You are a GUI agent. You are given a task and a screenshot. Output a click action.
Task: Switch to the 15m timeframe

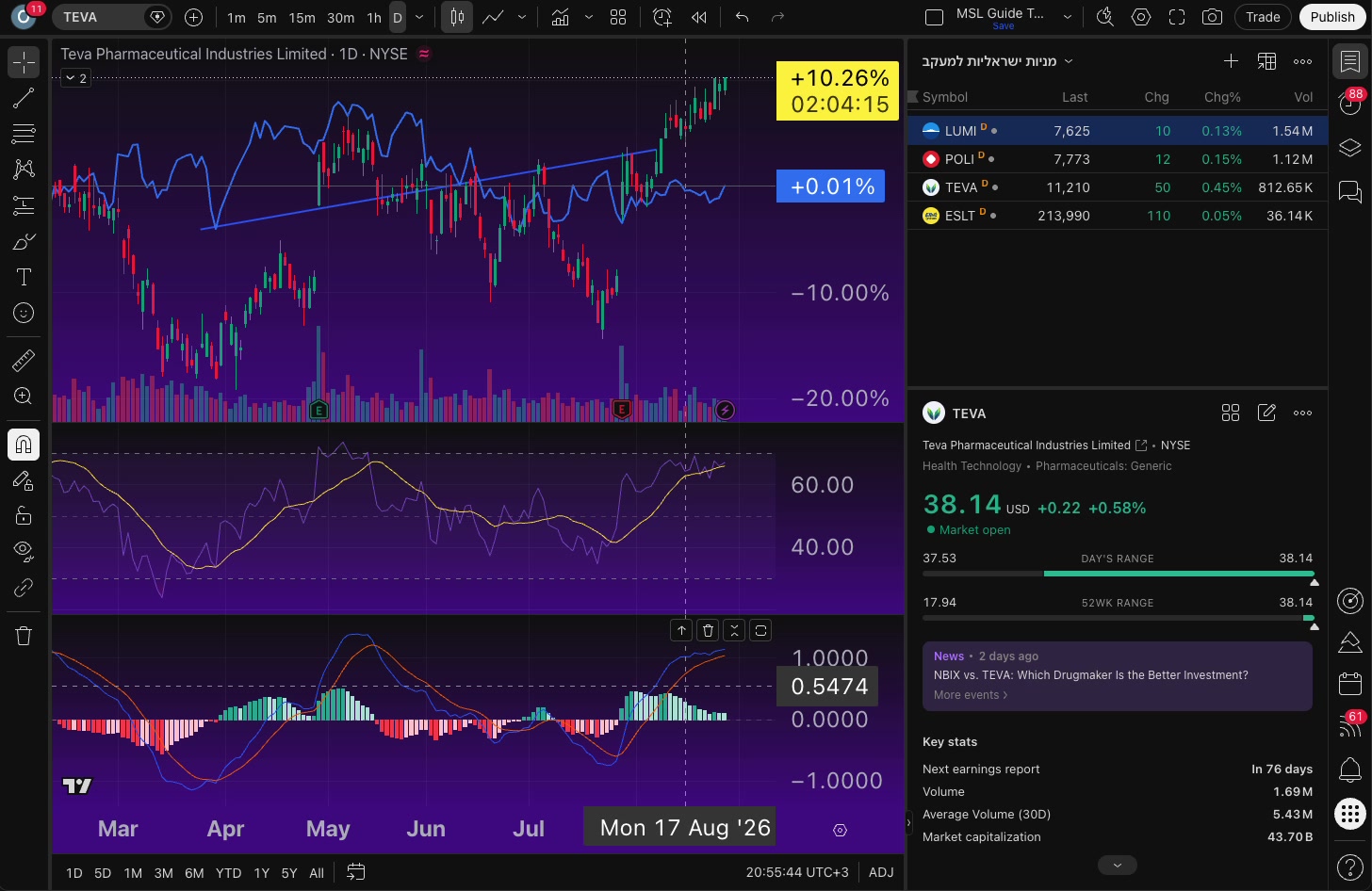[302, 17]
